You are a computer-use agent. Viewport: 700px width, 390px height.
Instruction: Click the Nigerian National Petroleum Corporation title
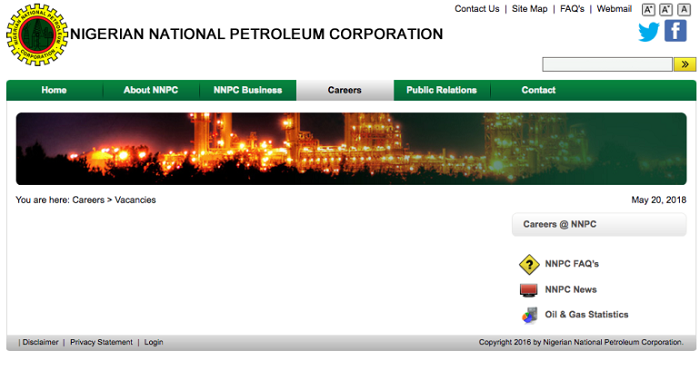257,34
